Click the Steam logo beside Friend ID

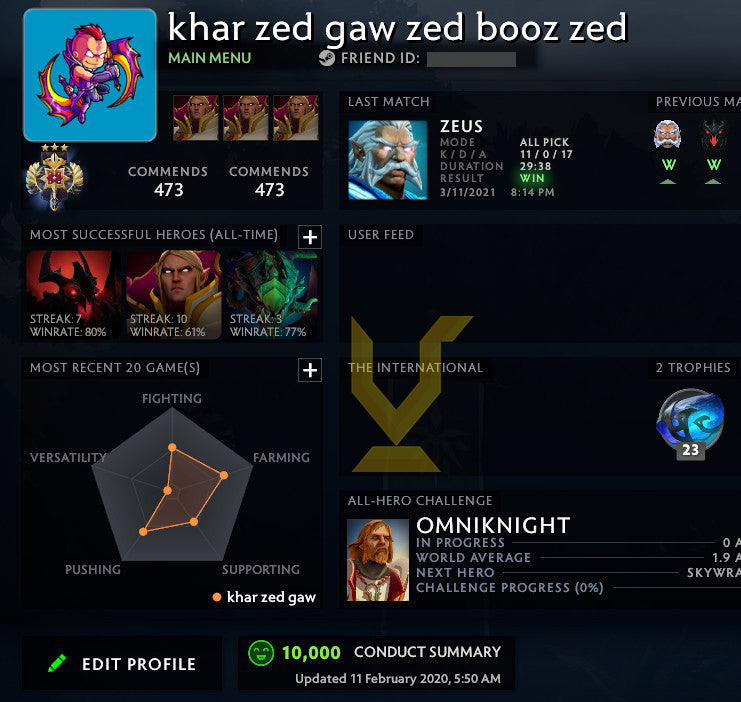pos(327,58)
